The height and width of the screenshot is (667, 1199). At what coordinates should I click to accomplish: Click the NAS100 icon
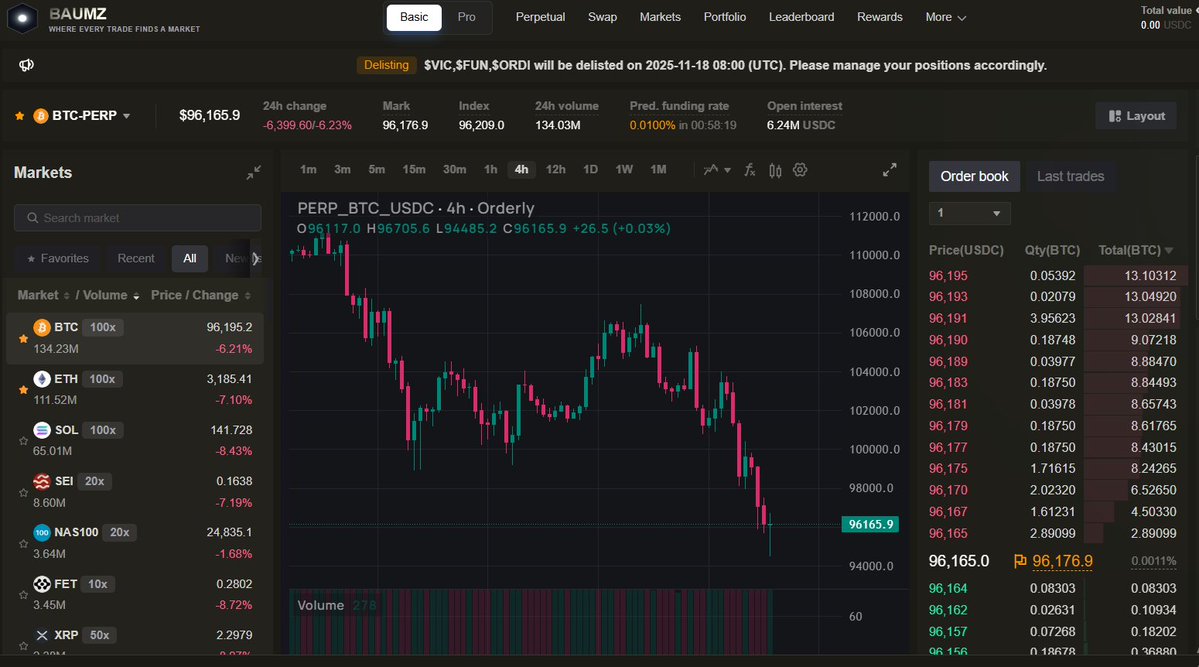tap(42, 532)
